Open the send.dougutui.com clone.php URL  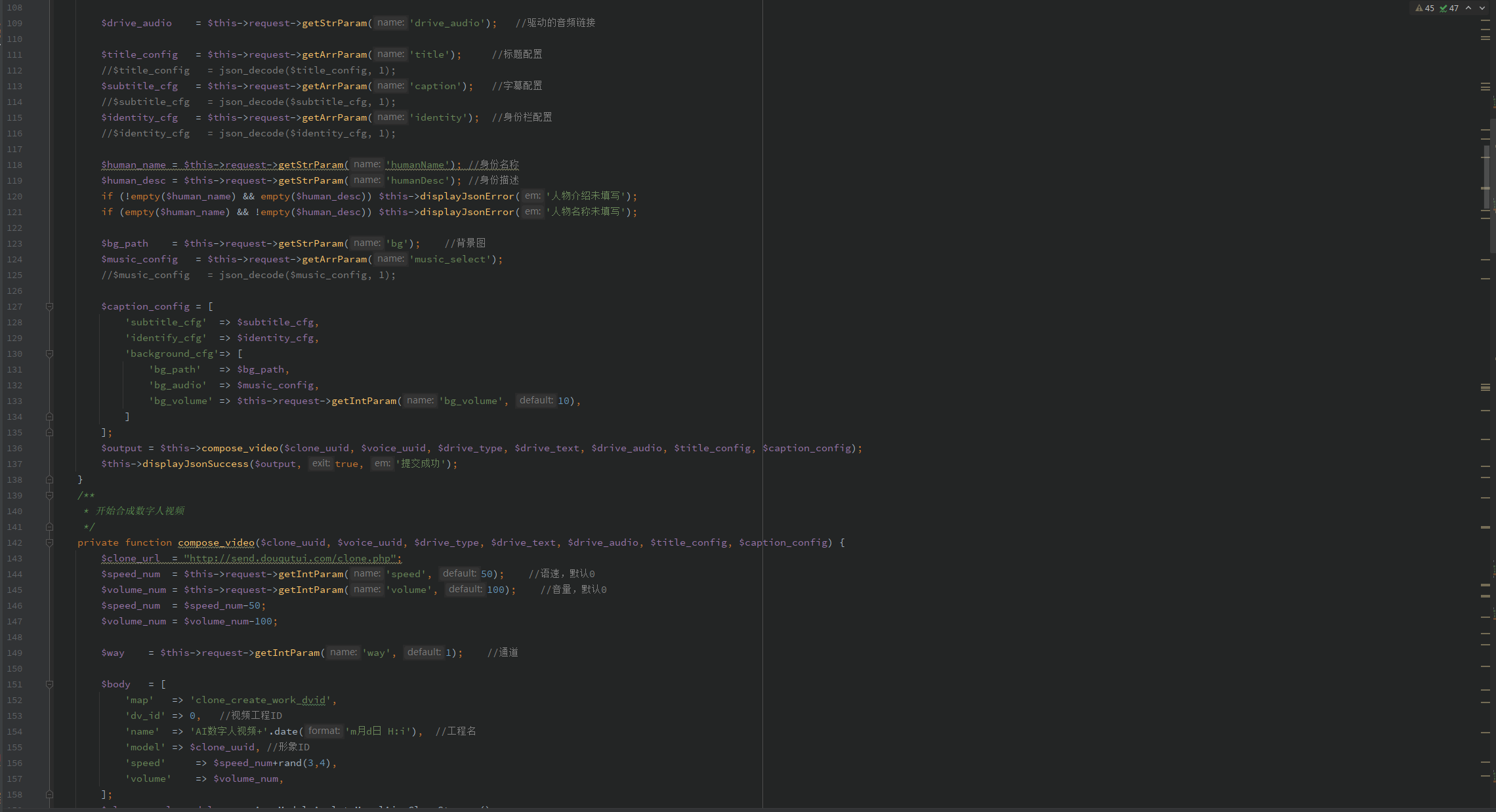point(291,558)
